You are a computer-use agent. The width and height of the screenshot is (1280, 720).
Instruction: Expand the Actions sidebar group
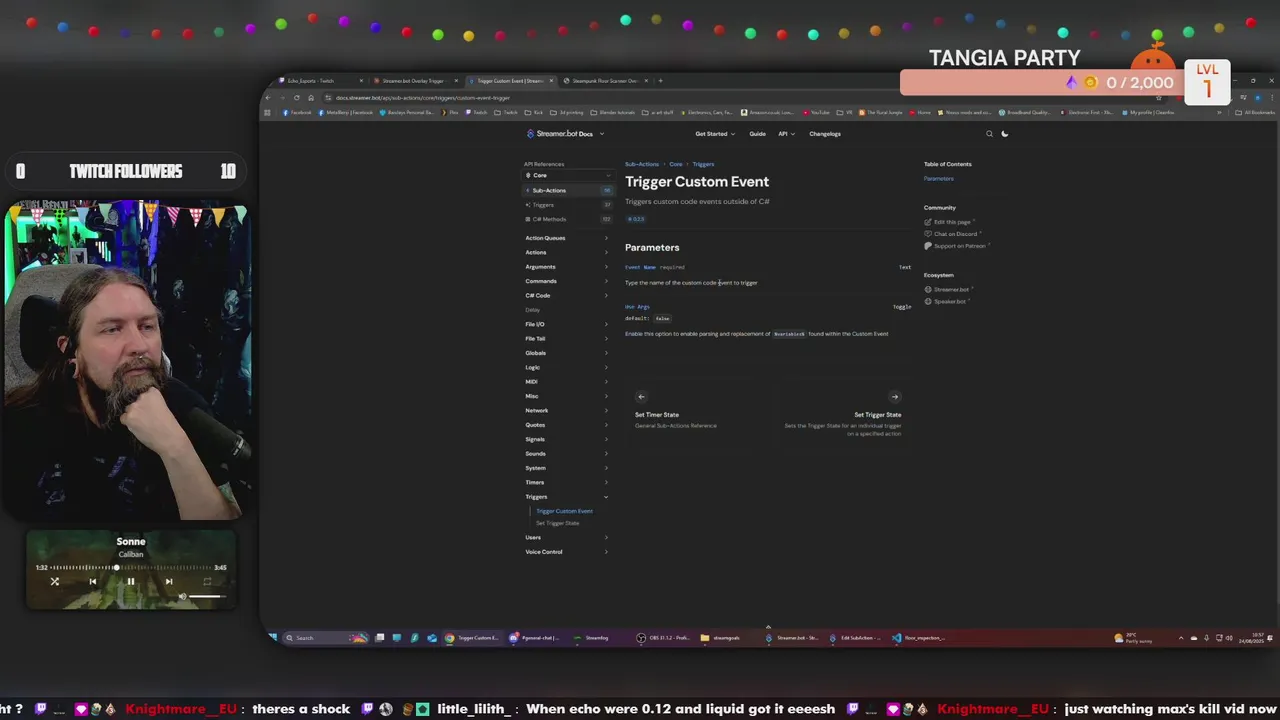coord(567,252)
